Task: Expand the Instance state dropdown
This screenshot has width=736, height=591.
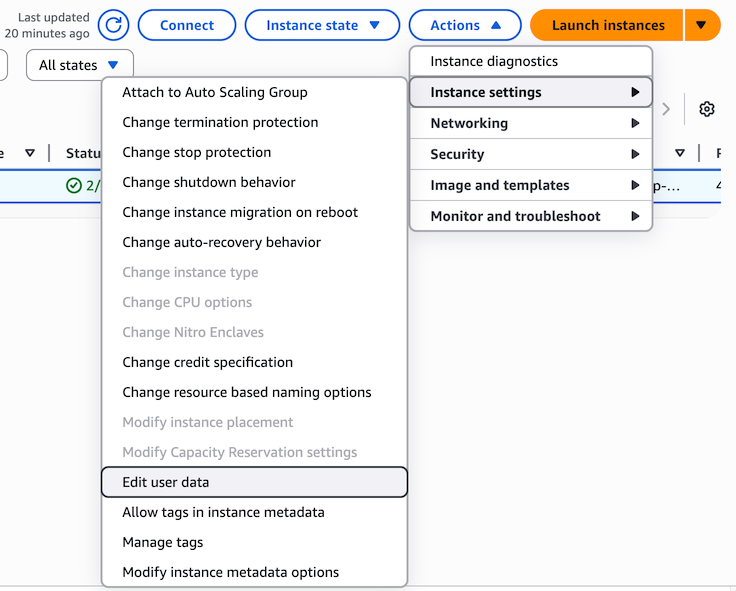Action: coord(323,25)
